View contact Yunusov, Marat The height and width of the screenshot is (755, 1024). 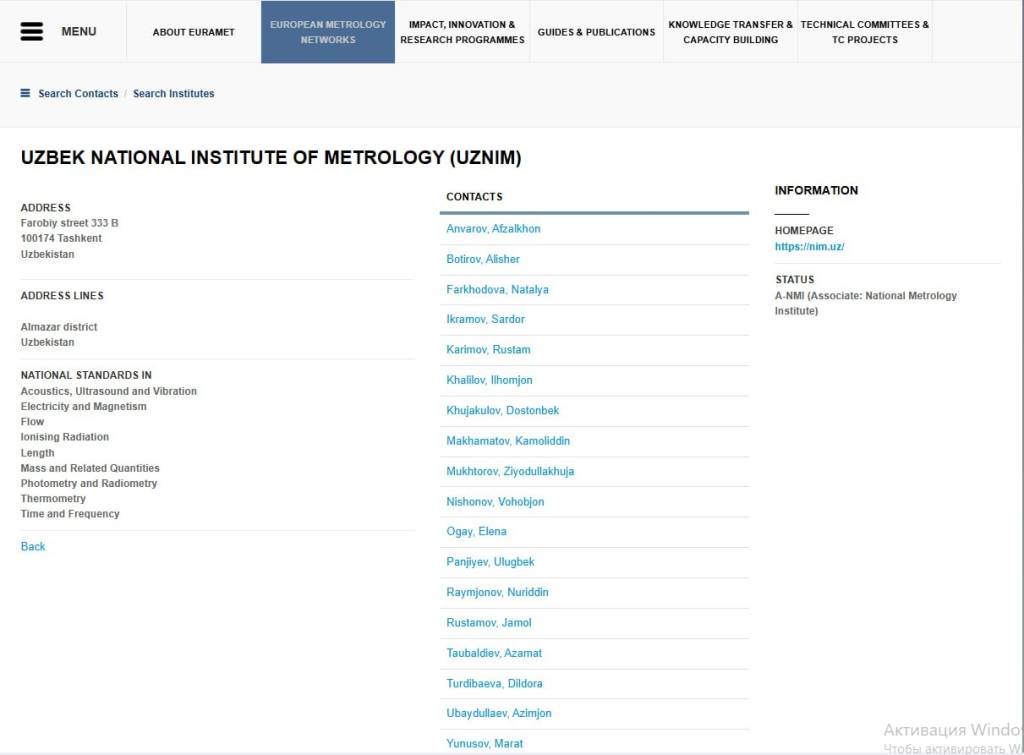[484, 743]
